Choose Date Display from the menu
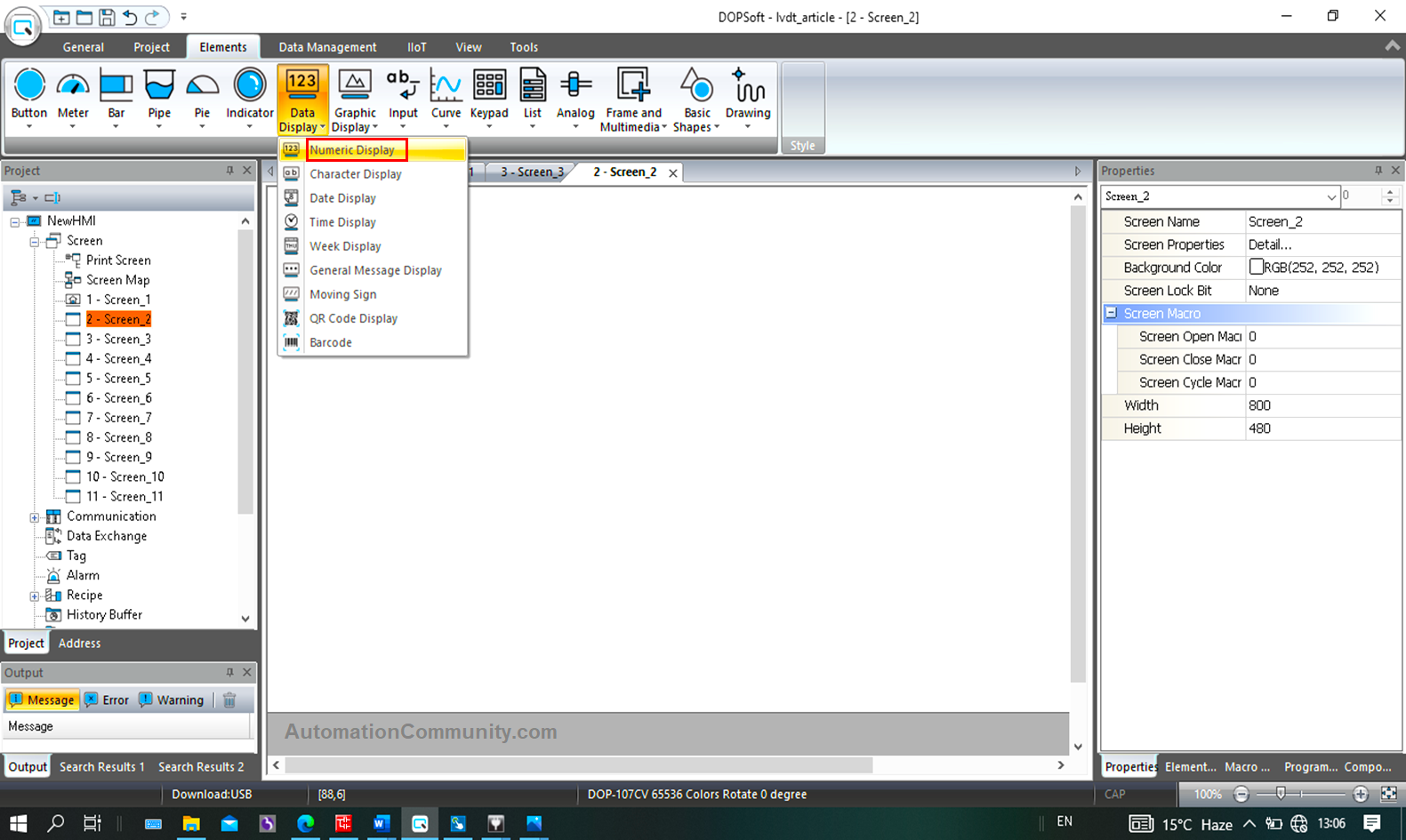Screen dimensions: 1406x840 click(x=342, y=198)
